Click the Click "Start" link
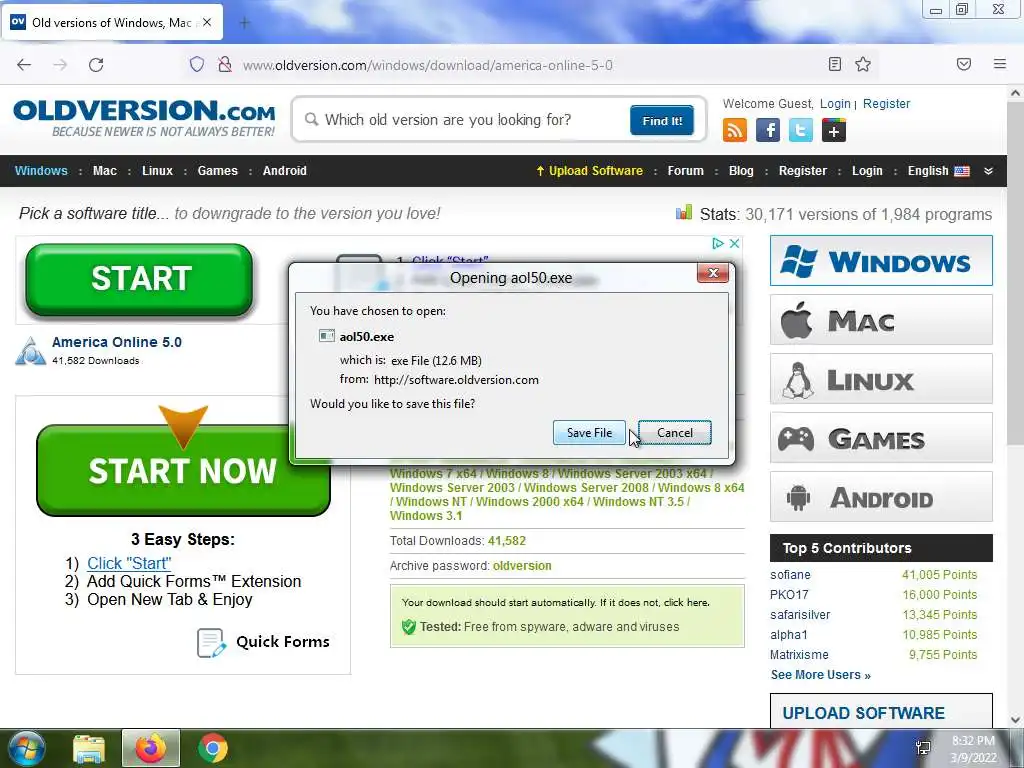The width and height of the screenshot is (1024, 768). pyautogui.click(x=129, y=563)
